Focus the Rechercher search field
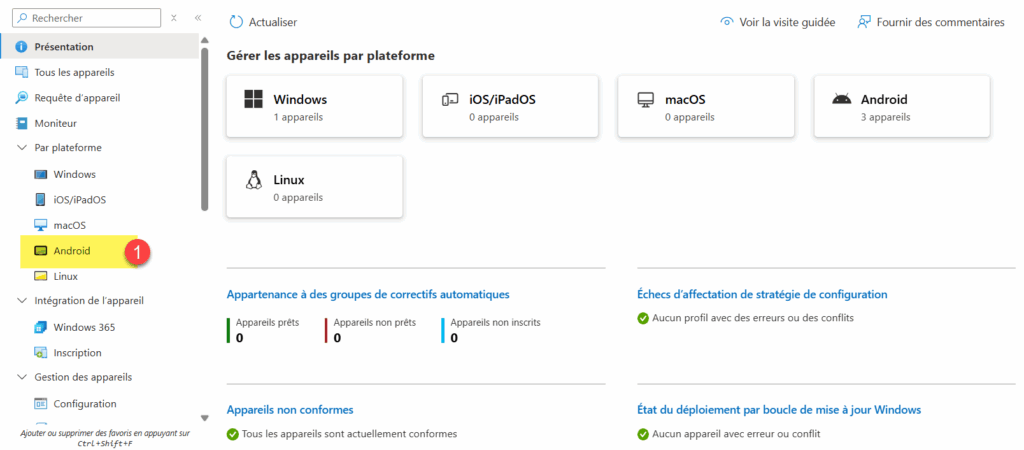 [x=86, y=18]
